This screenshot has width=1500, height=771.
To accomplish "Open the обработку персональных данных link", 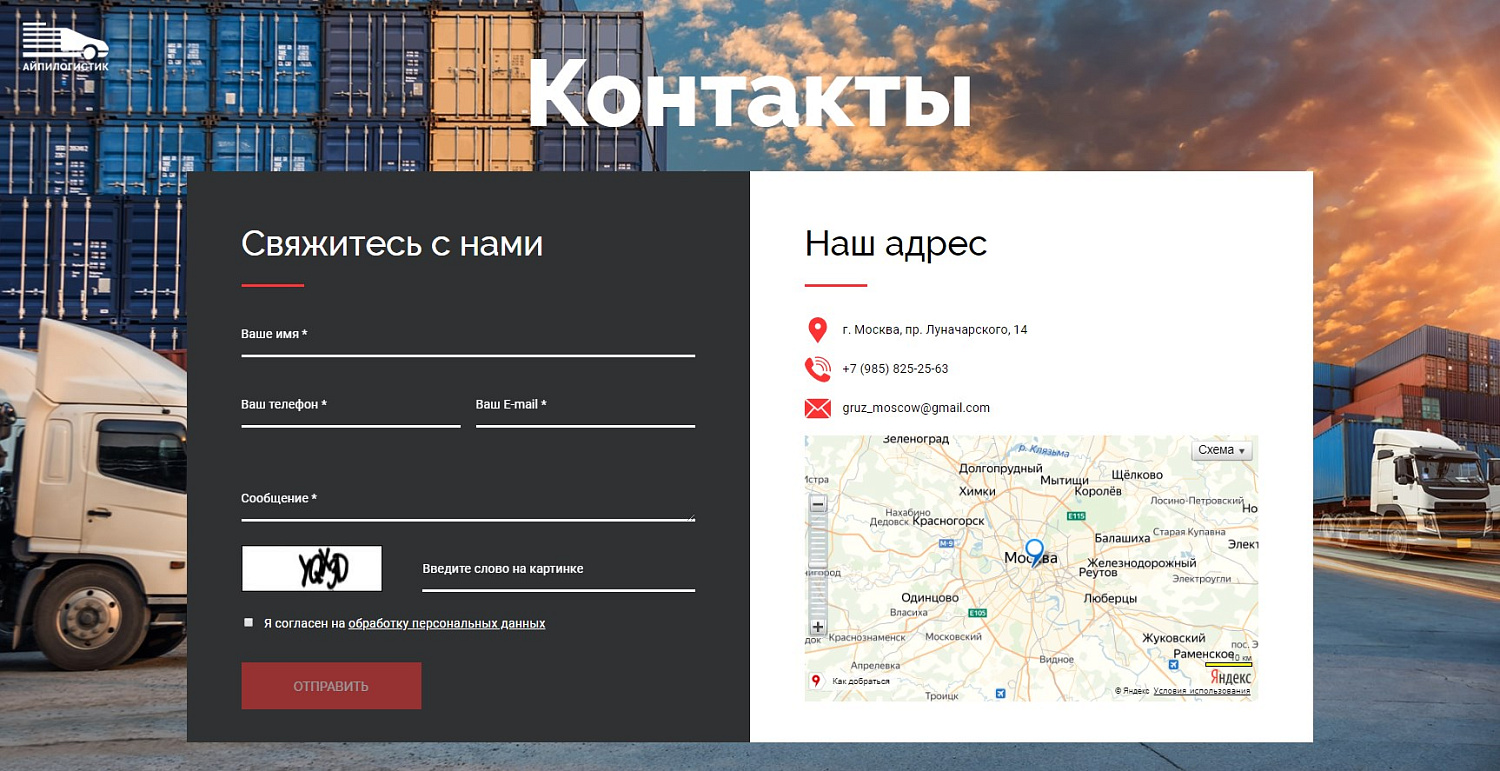I will [x=445, y=622].
